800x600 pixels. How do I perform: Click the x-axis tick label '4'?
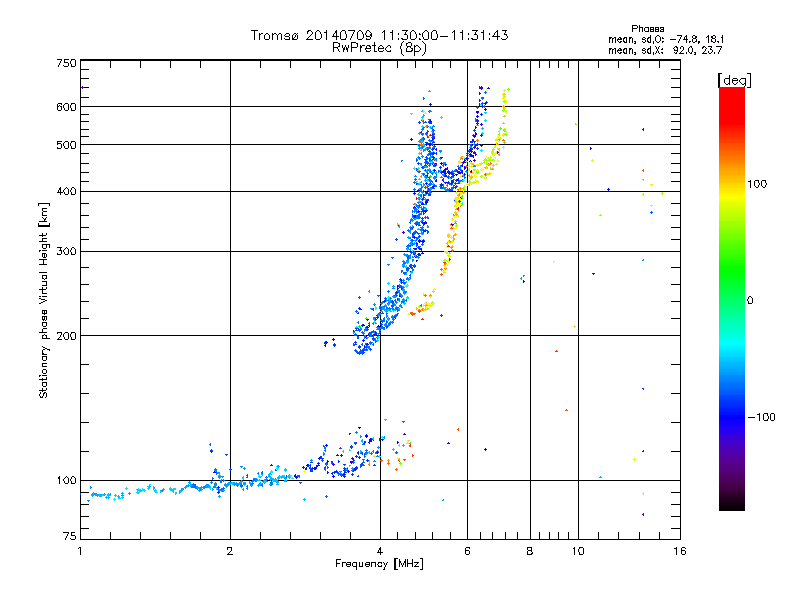380,551
